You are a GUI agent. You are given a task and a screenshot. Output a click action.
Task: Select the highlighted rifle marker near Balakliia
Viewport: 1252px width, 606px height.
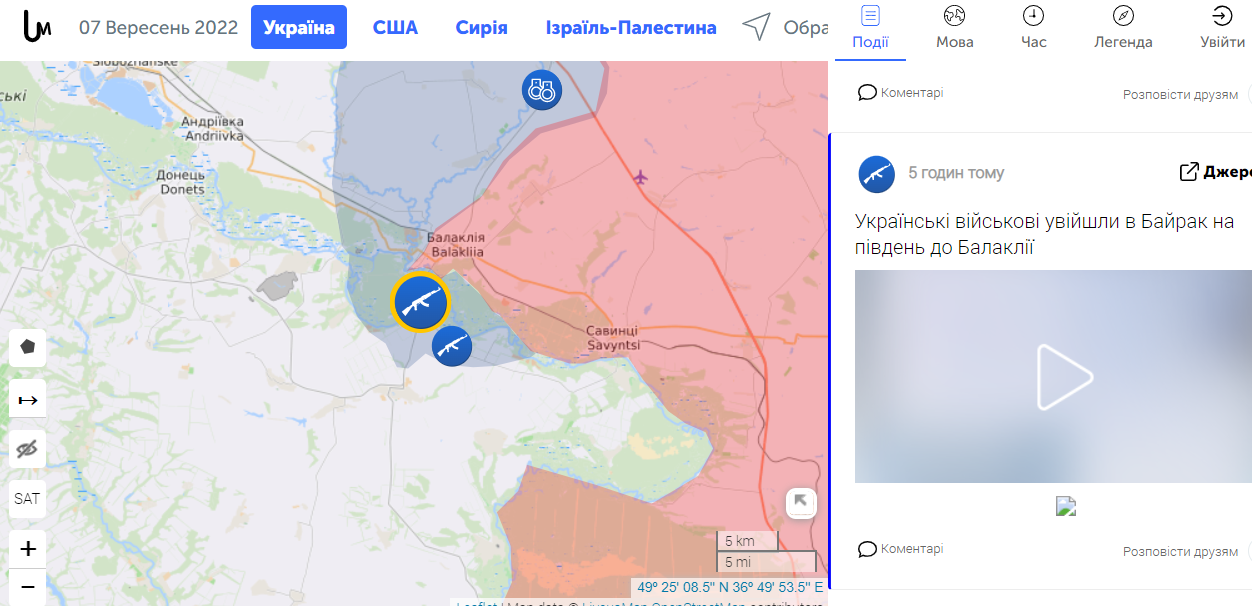pos(421,301)
